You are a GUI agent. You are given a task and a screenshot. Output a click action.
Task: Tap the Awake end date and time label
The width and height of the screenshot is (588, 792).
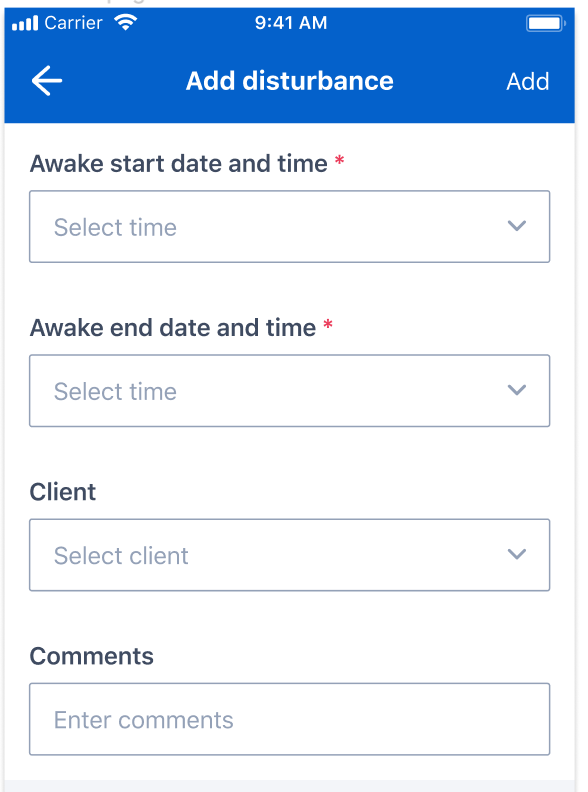tap(173, 328)
